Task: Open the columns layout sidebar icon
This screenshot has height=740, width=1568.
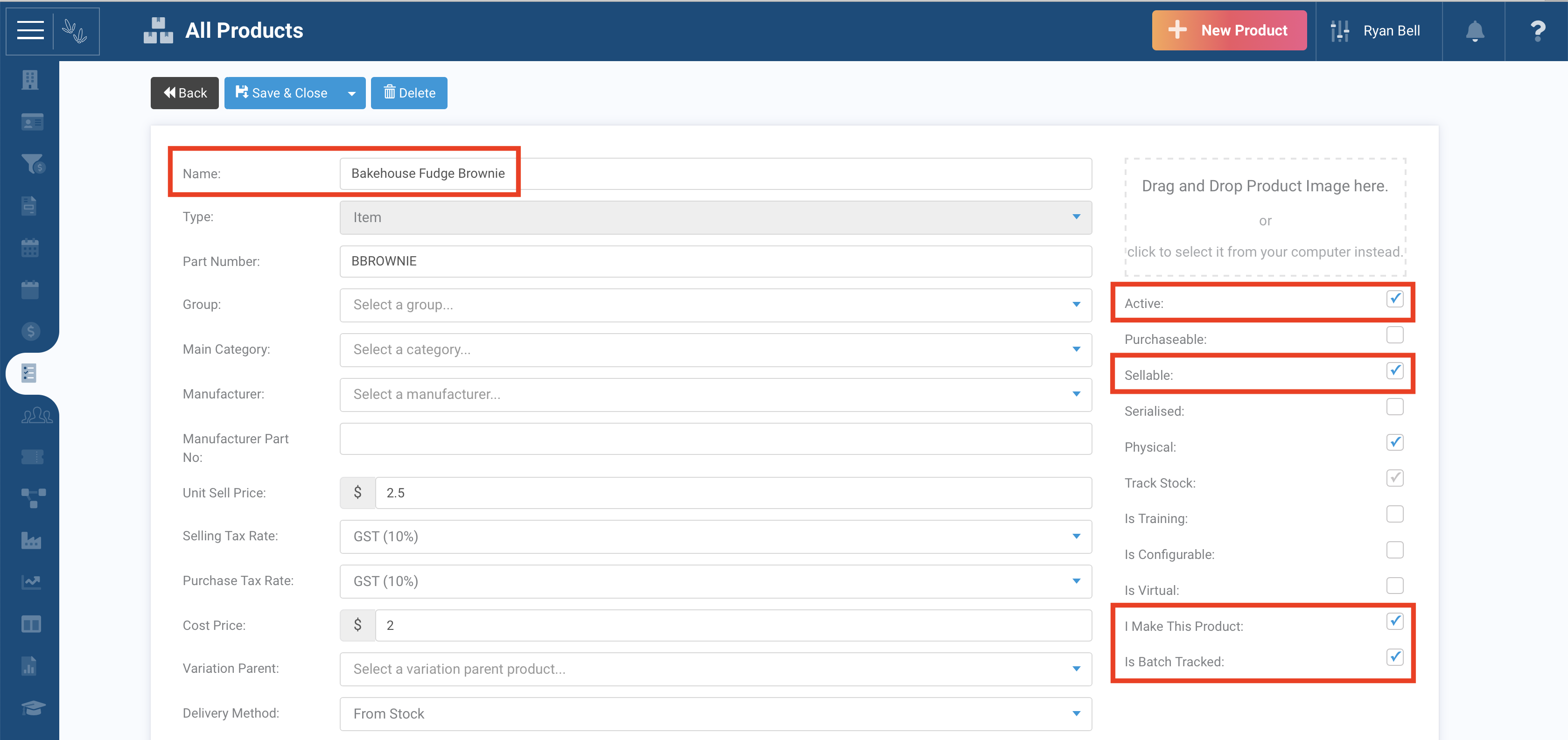Action: 31,624
